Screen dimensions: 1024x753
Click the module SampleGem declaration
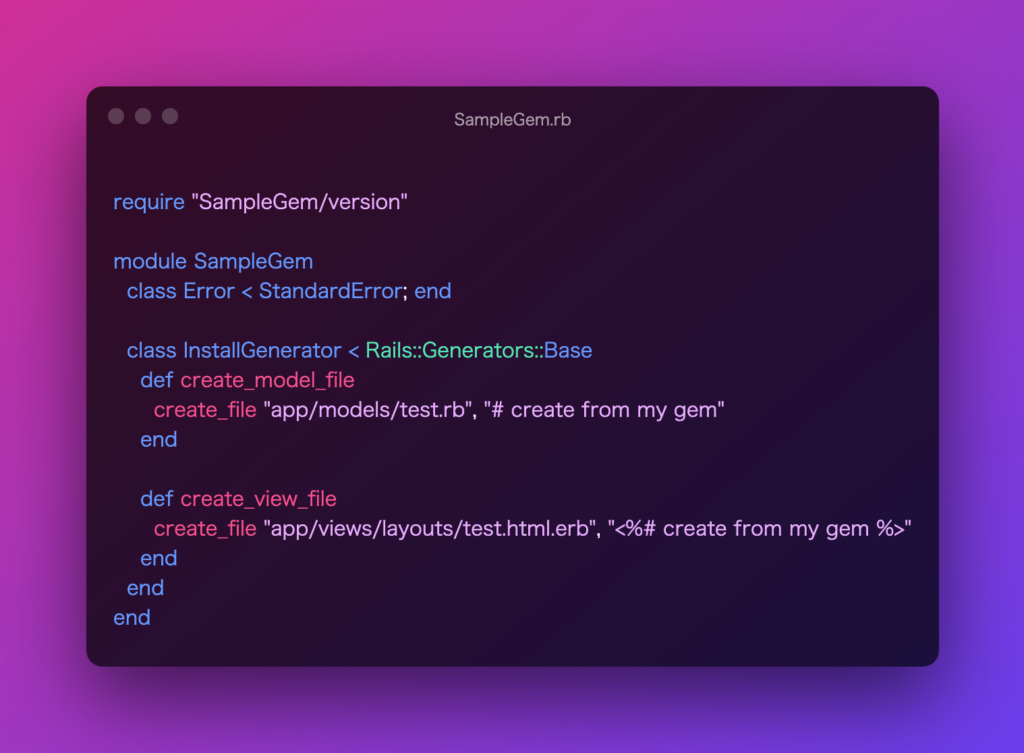click(213, 262)
